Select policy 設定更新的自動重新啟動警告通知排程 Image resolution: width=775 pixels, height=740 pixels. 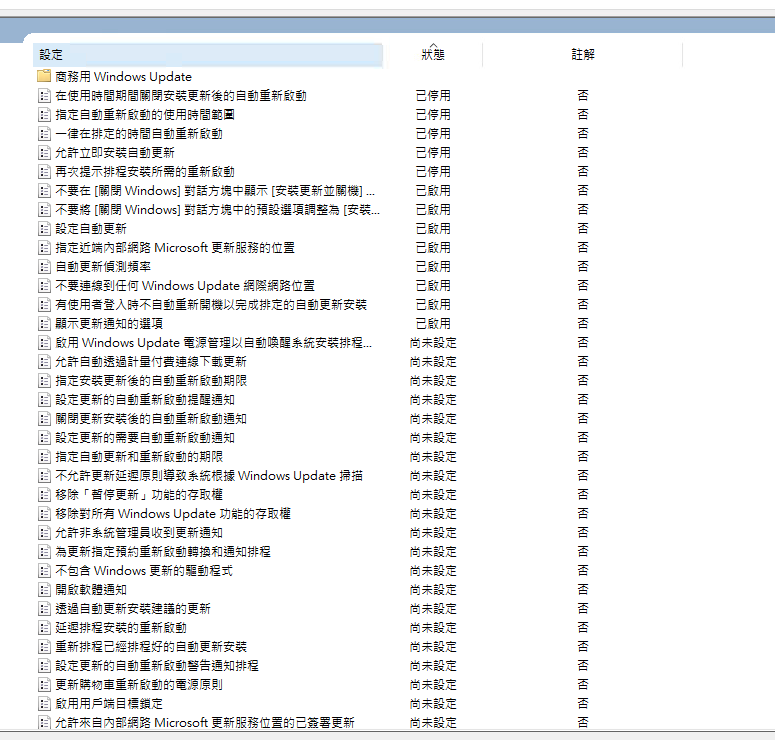tap(157, 666)
